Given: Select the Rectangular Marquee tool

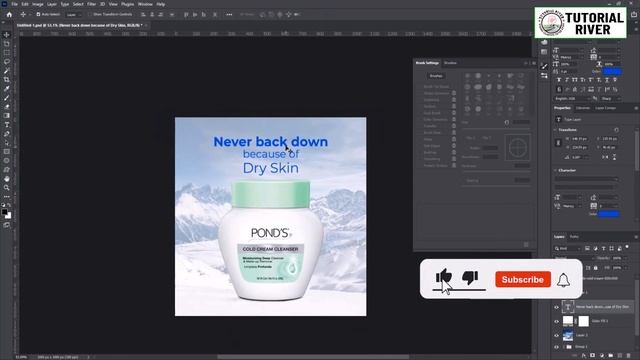Looking at the screenshot, I should click(7, 53).
